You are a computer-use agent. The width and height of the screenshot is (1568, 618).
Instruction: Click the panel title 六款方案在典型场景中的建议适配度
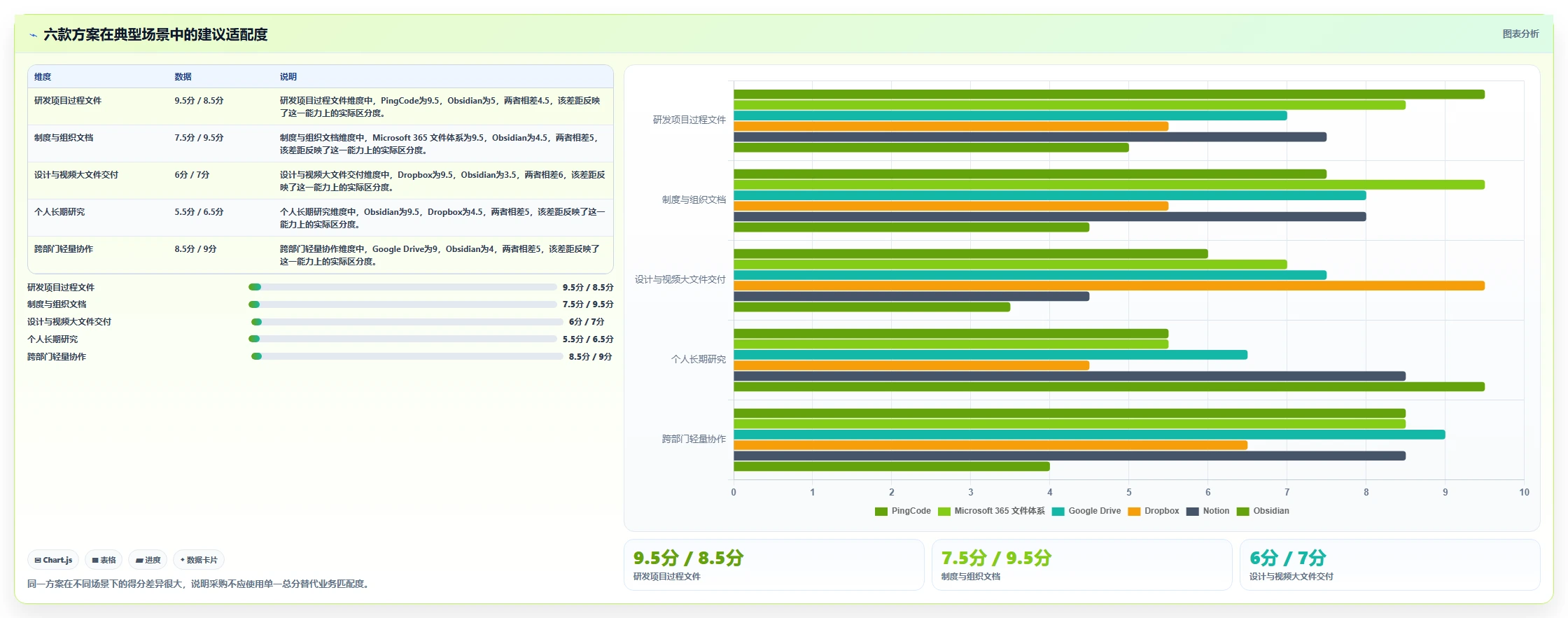155,35
